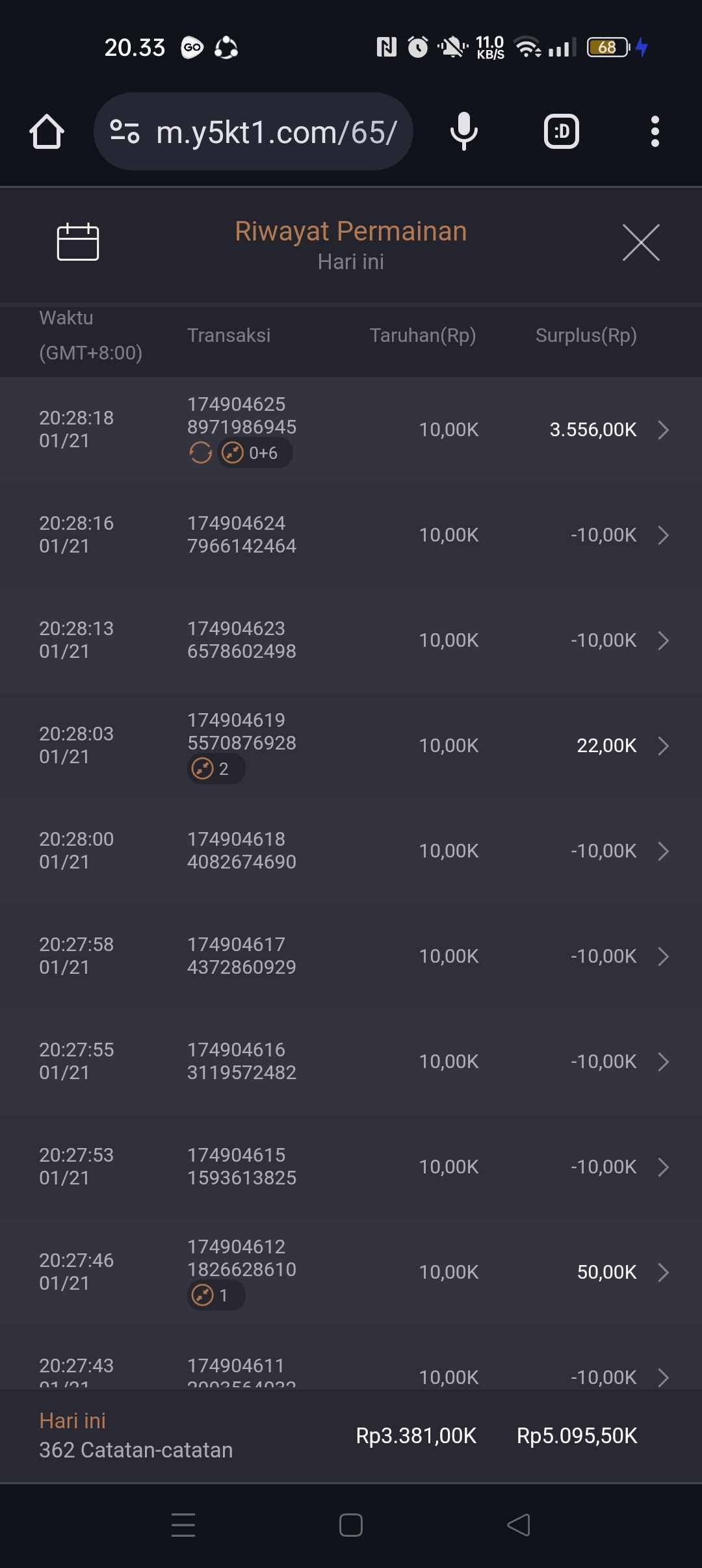The width and height of the screenshot is (702, 1568).
Task: Open the browser tab switcher icon
Action: pyautogui.click(x=561, y=132)
